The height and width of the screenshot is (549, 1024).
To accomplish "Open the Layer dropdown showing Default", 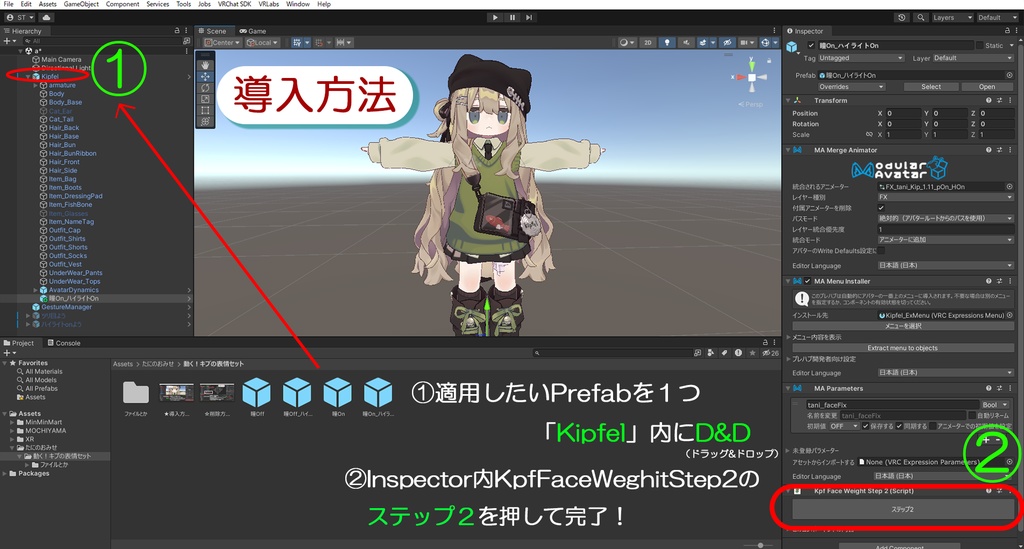I will coord(972,58).
